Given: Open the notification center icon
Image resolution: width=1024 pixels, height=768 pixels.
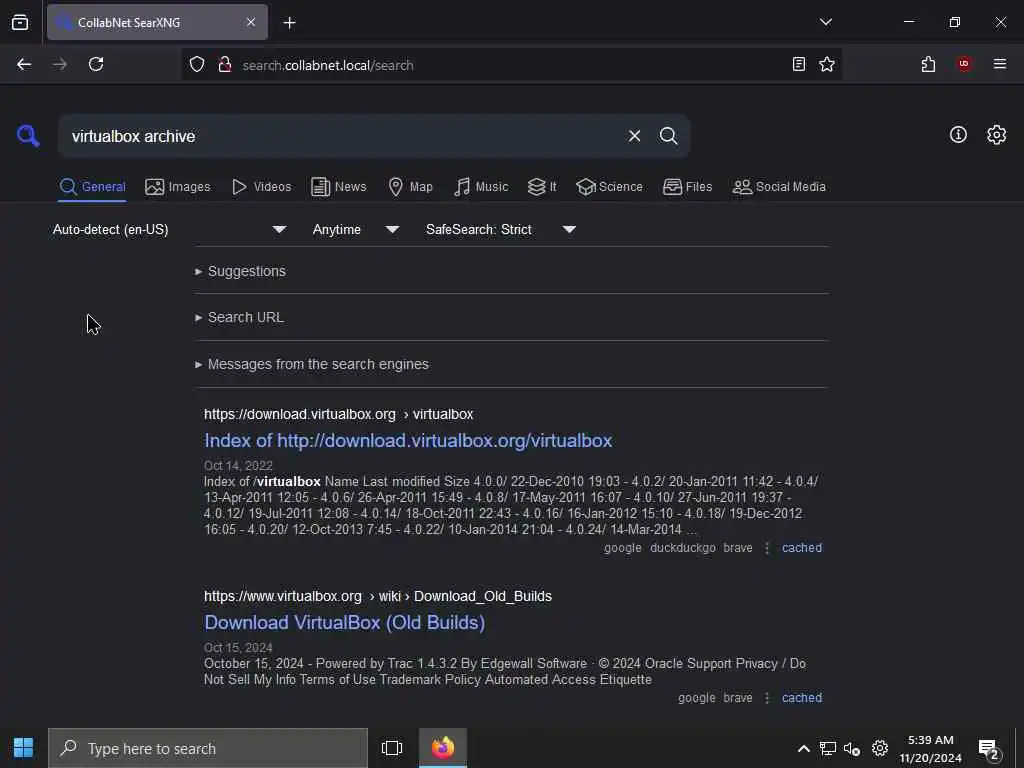Looking at the screenshot, I should click(x=988, y=748).
